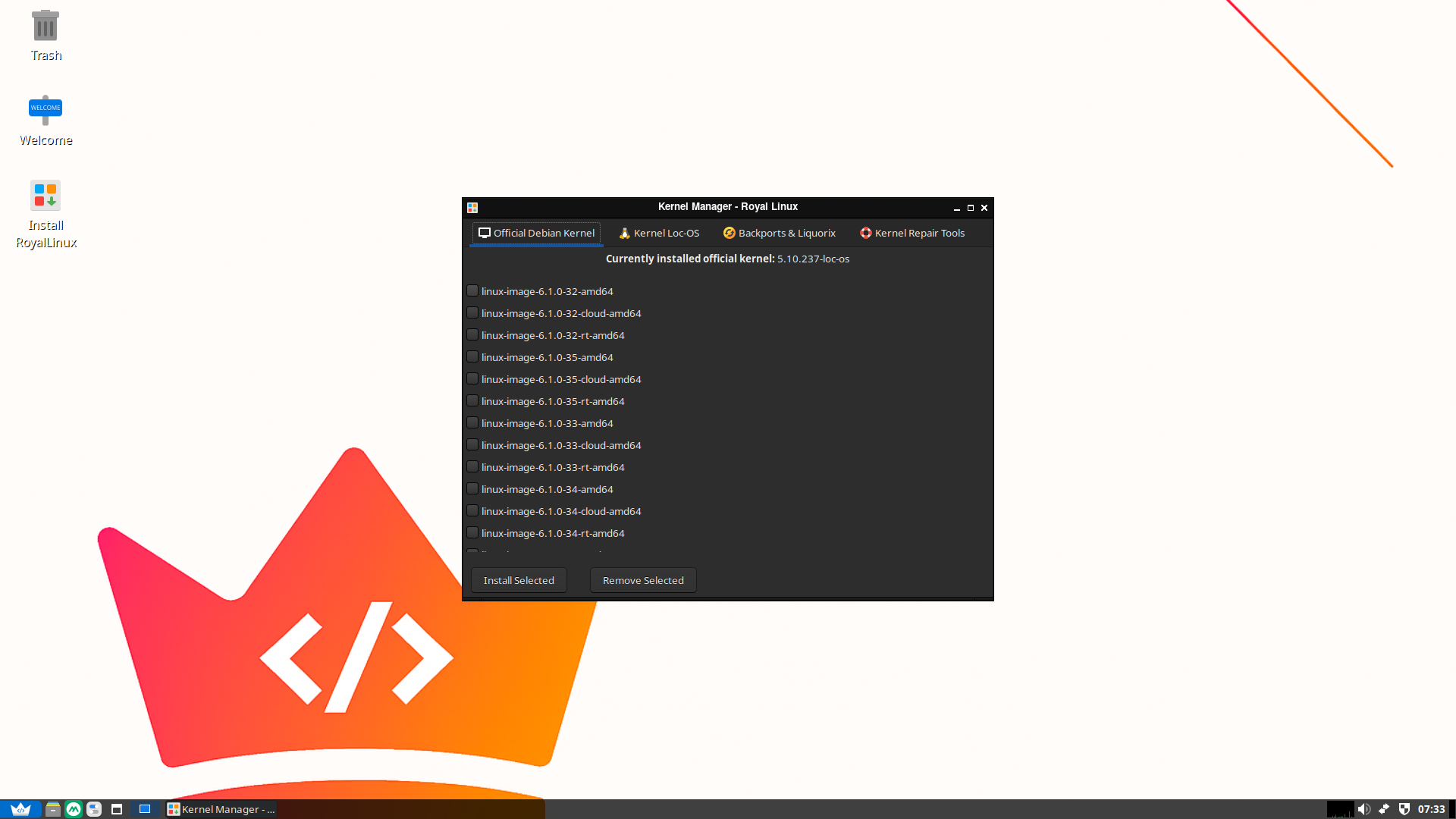Switch to the Official Debian Kernel tab
1456x819 pixels.
click(536, 233)
